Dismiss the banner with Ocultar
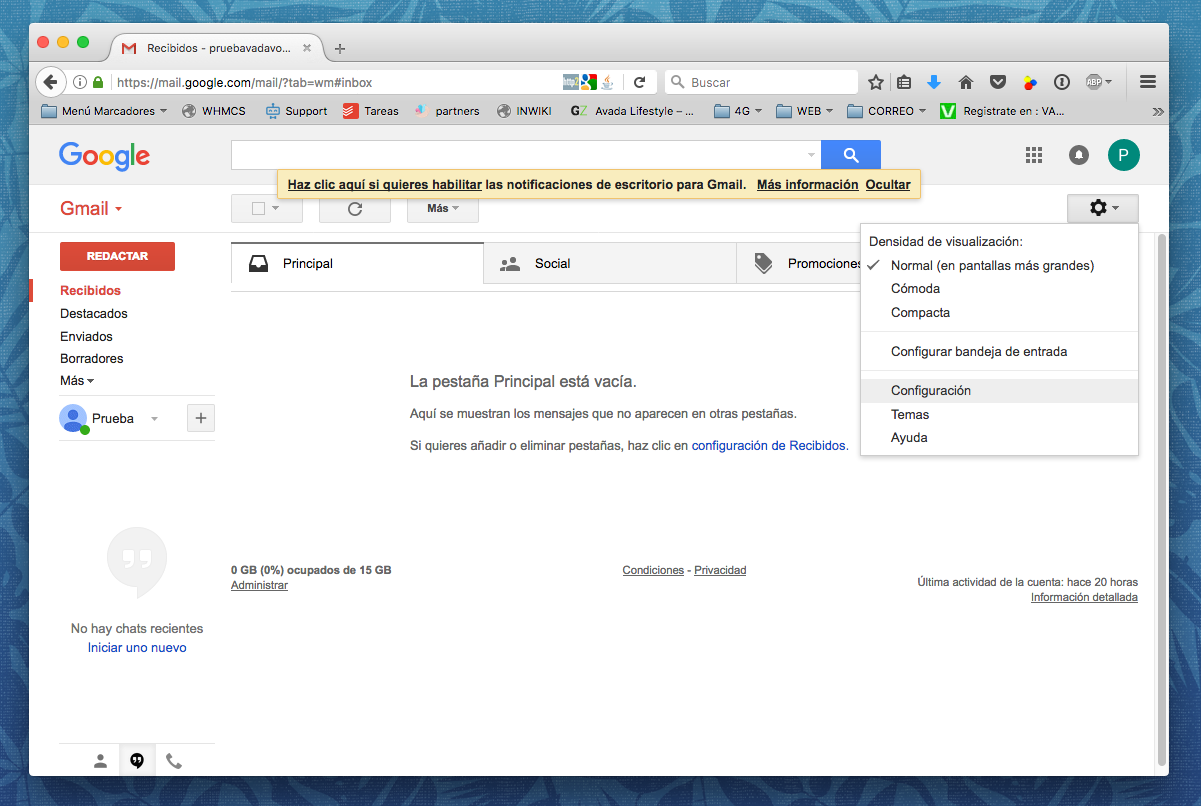This screenshot has width=1201, height=806. point(888,184)
